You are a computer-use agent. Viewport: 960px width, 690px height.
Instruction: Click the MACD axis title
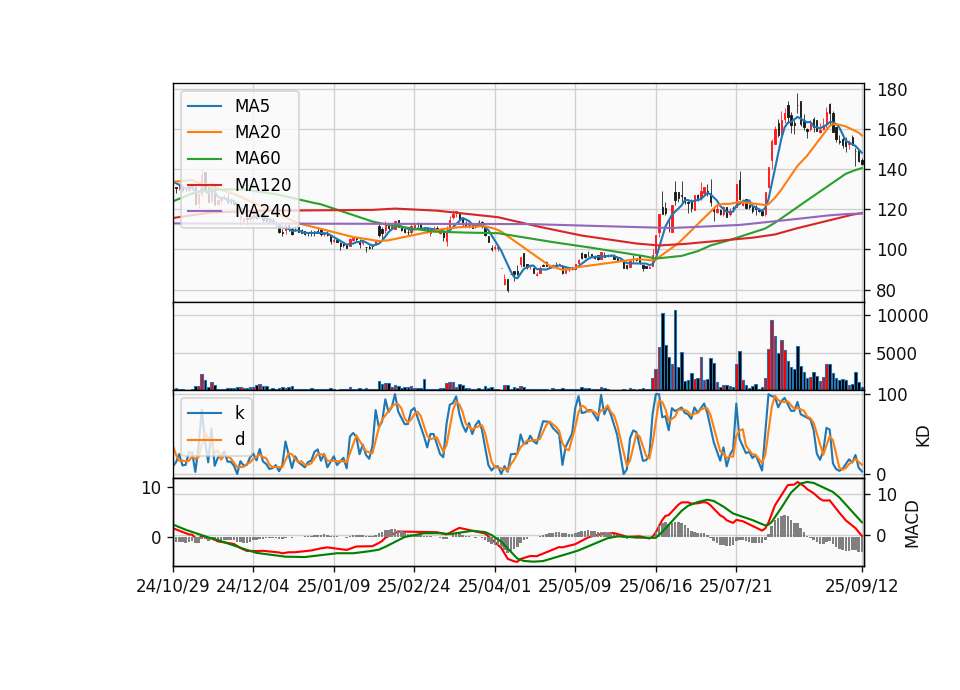pyautogui.click(x=912, y=524)
